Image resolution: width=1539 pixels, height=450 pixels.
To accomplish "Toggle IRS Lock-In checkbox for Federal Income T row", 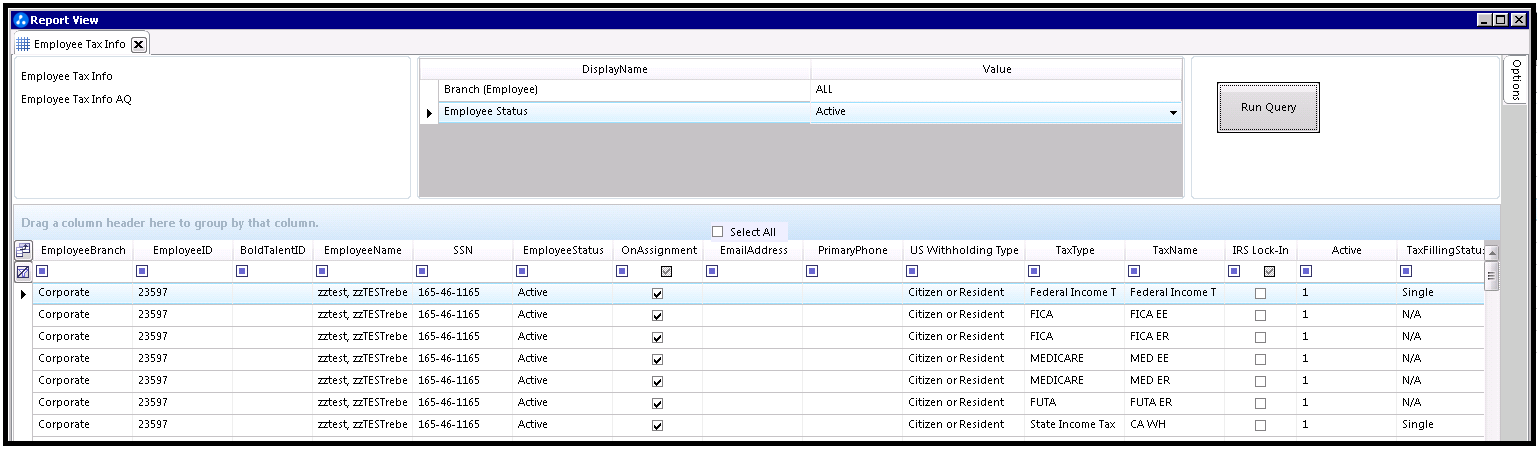I will click(1260, 294).
